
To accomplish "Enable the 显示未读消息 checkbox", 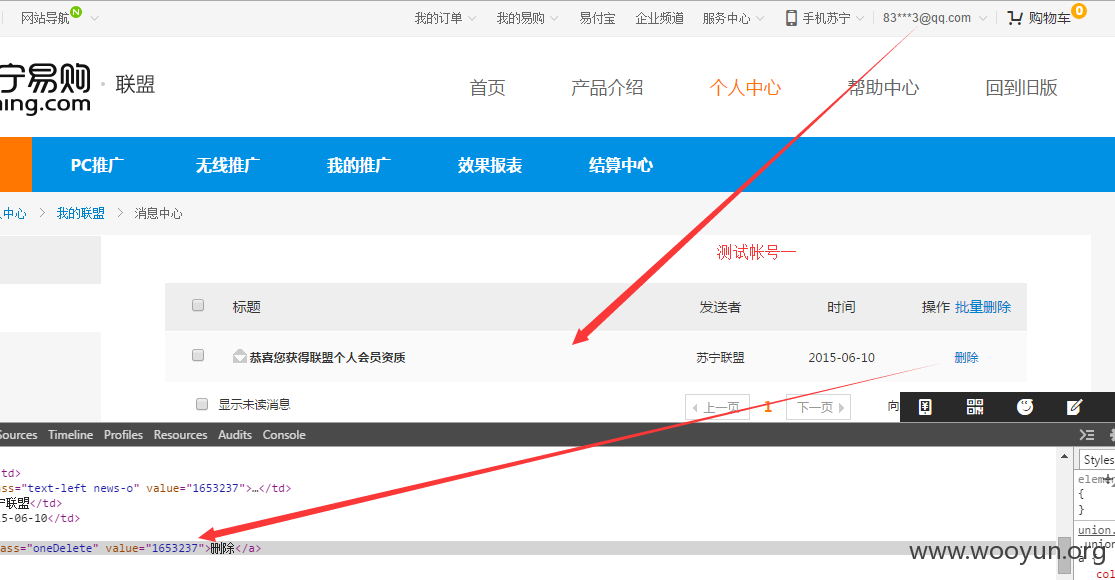I will pos(202,404).
